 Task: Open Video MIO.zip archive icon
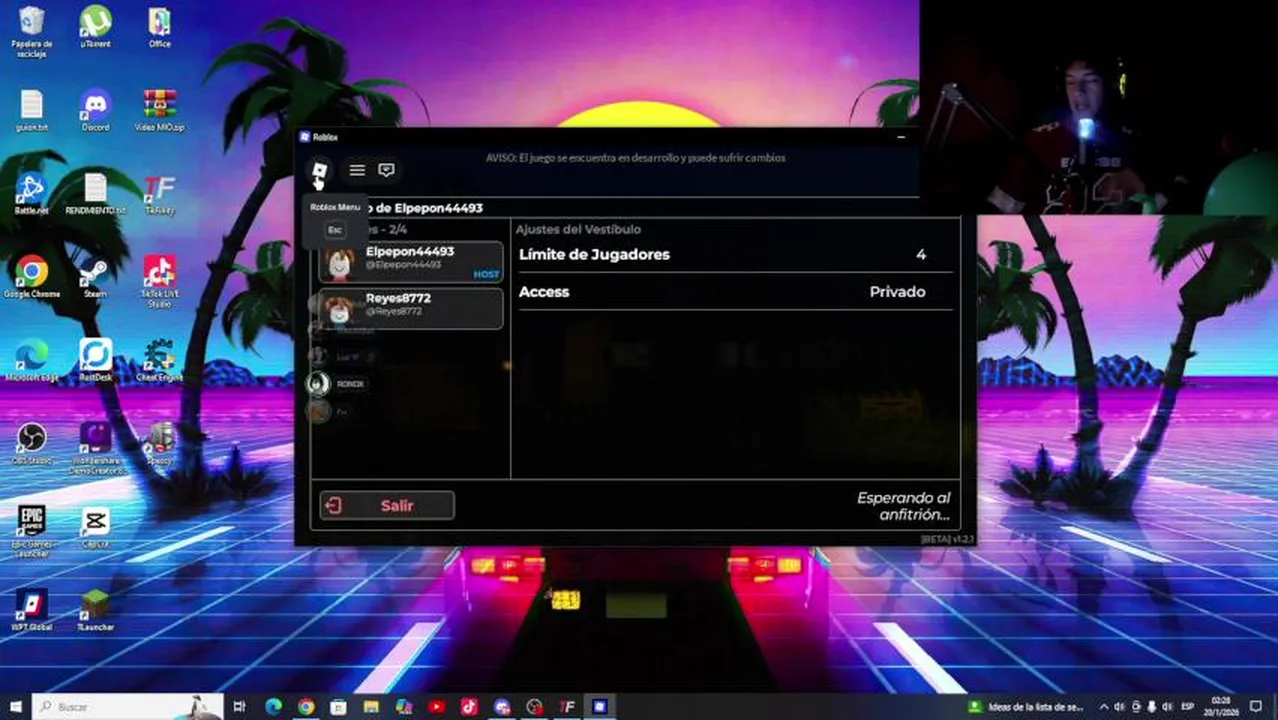[x=159, y=111]
